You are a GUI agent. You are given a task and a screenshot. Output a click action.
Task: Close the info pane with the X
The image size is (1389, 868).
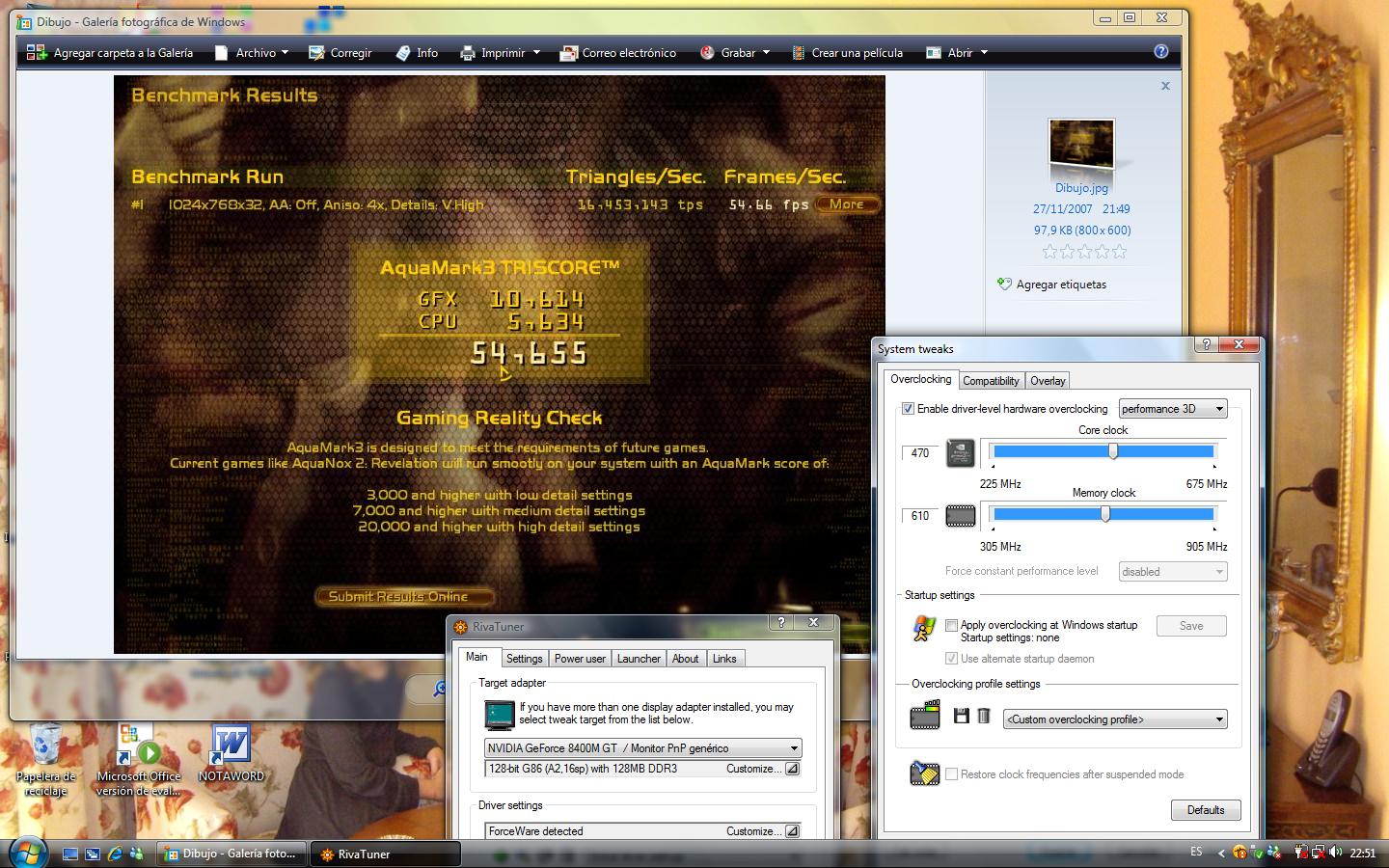click(x=1165, y=86)
